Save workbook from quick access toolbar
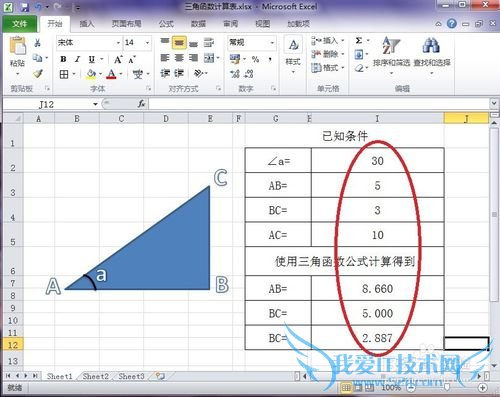500x397 pixels. [x=25, y=7]
